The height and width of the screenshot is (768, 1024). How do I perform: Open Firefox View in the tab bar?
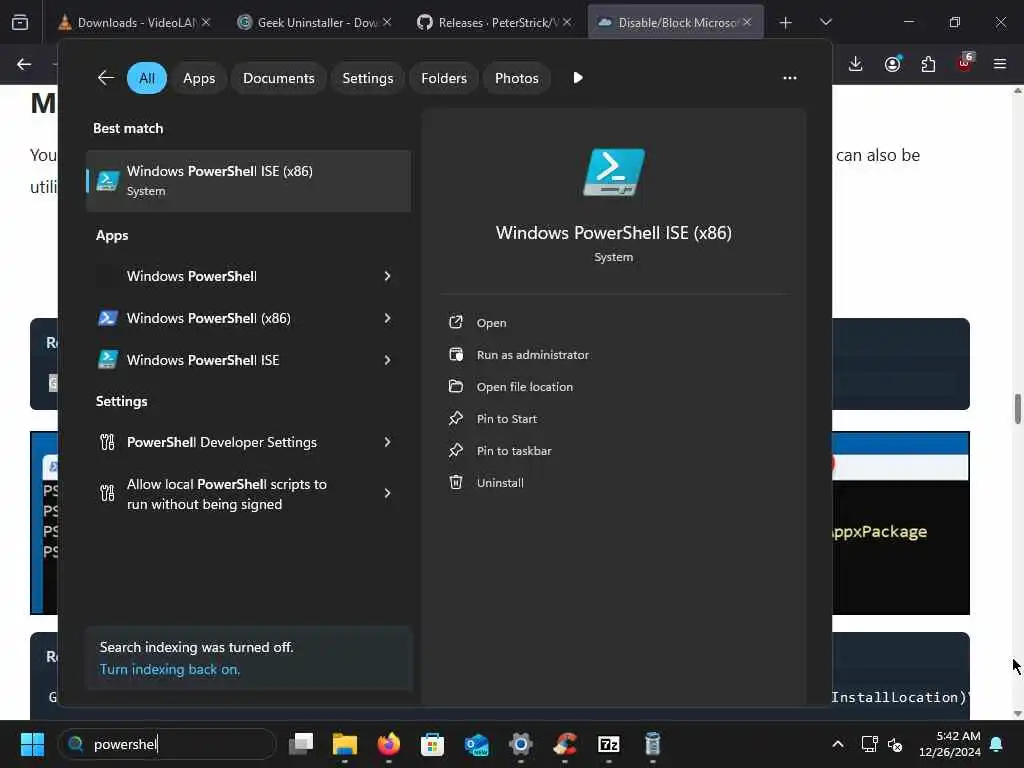[x=20, y=23]
